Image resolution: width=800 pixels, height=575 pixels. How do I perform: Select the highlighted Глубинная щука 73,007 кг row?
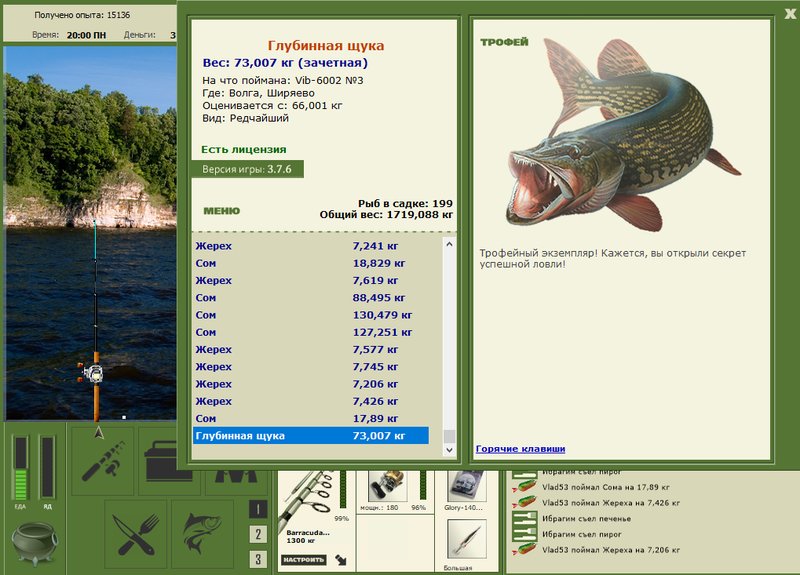point(311,436)
